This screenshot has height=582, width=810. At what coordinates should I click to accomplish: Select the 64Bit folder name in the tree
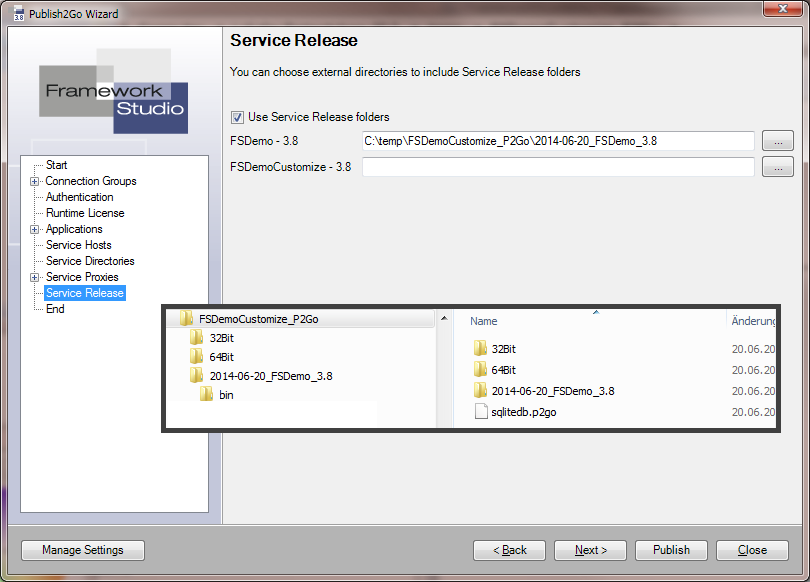click(x=222, y=357)
